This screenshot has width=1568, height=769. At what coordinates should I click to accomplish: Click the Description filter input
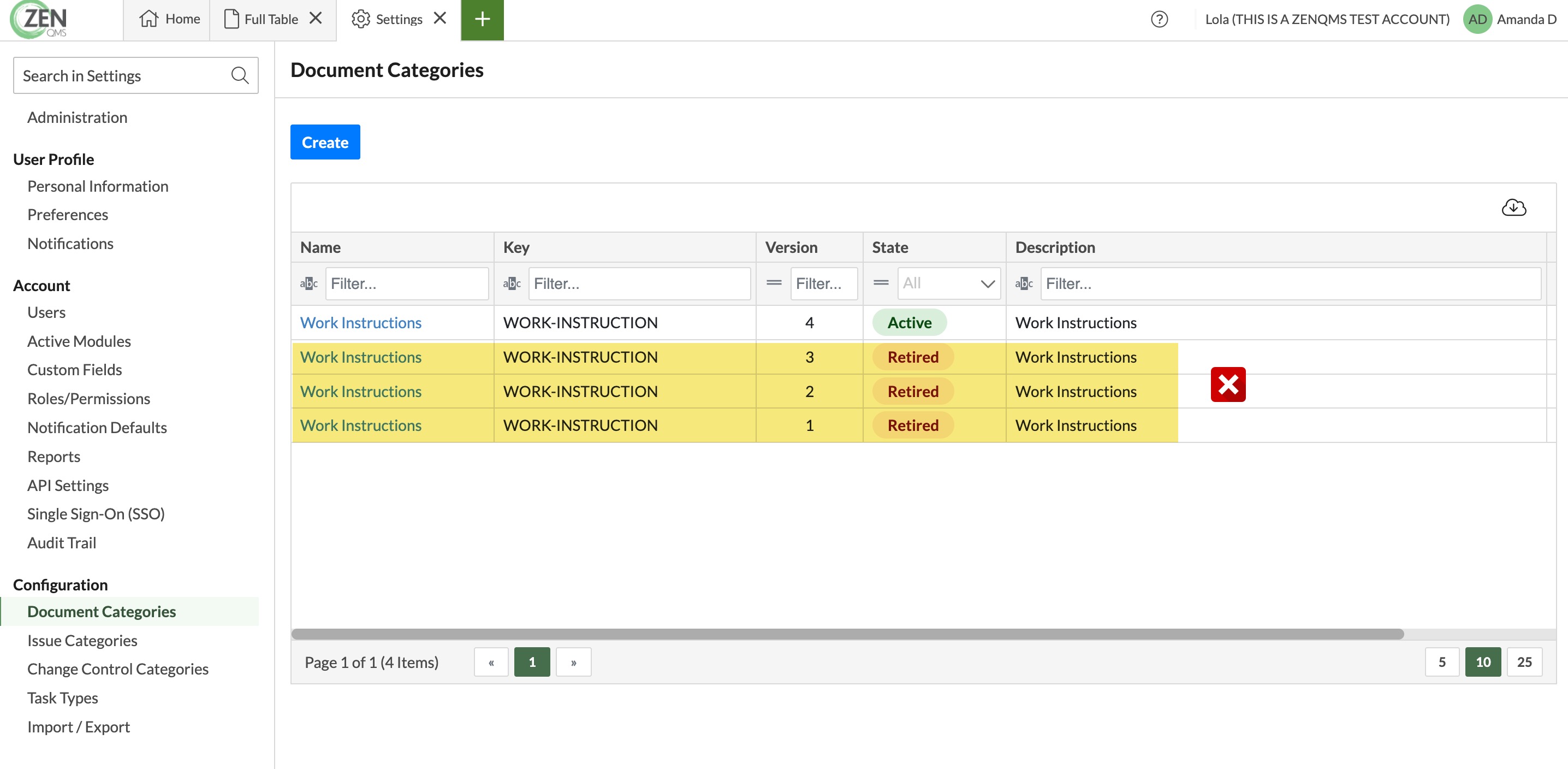coord(1291,283)
